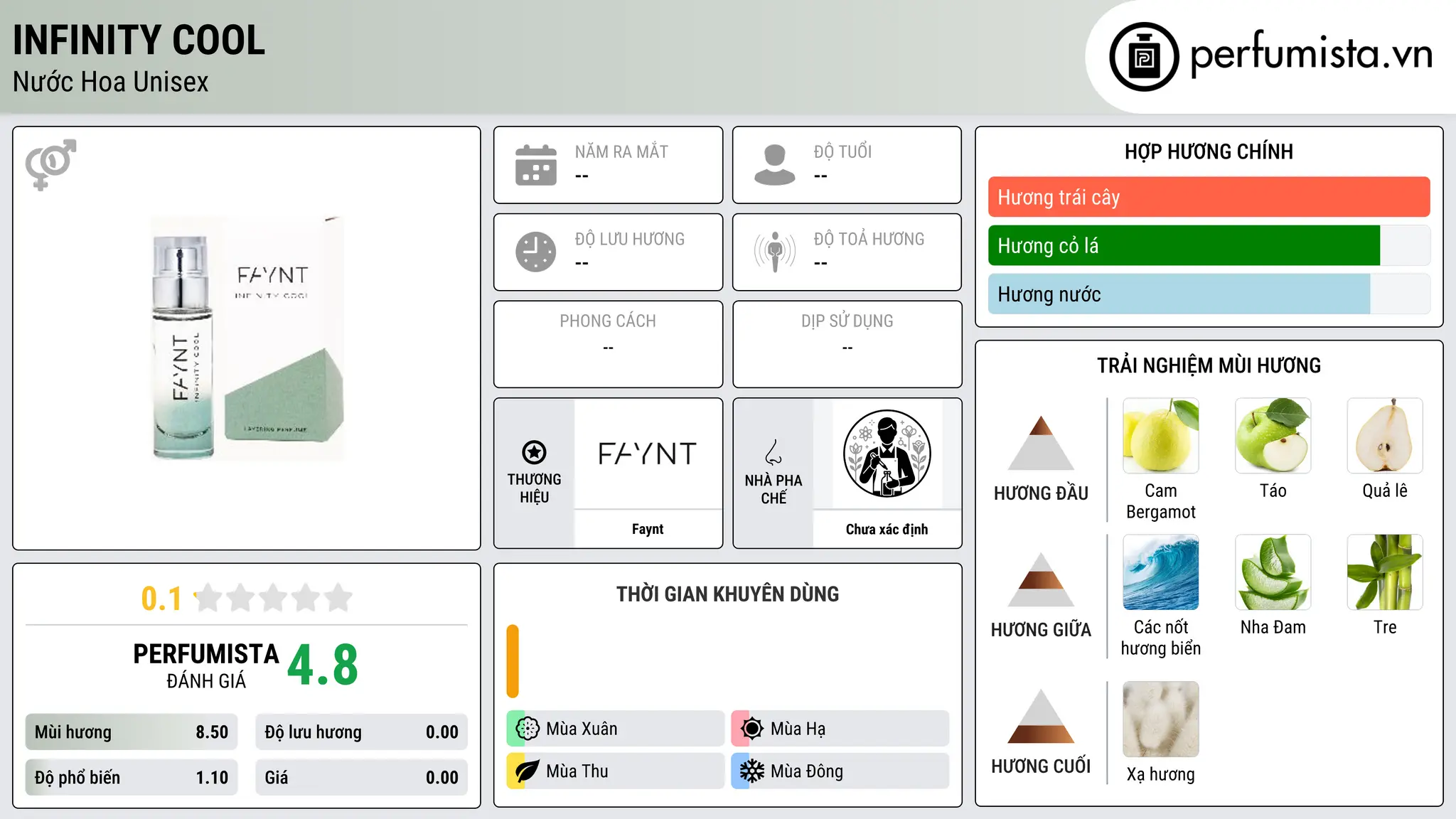Click the star badge icon above THƯƠNG HIỆU
Viewport: 1456px width, 819px height.
[x=534, y=452]
